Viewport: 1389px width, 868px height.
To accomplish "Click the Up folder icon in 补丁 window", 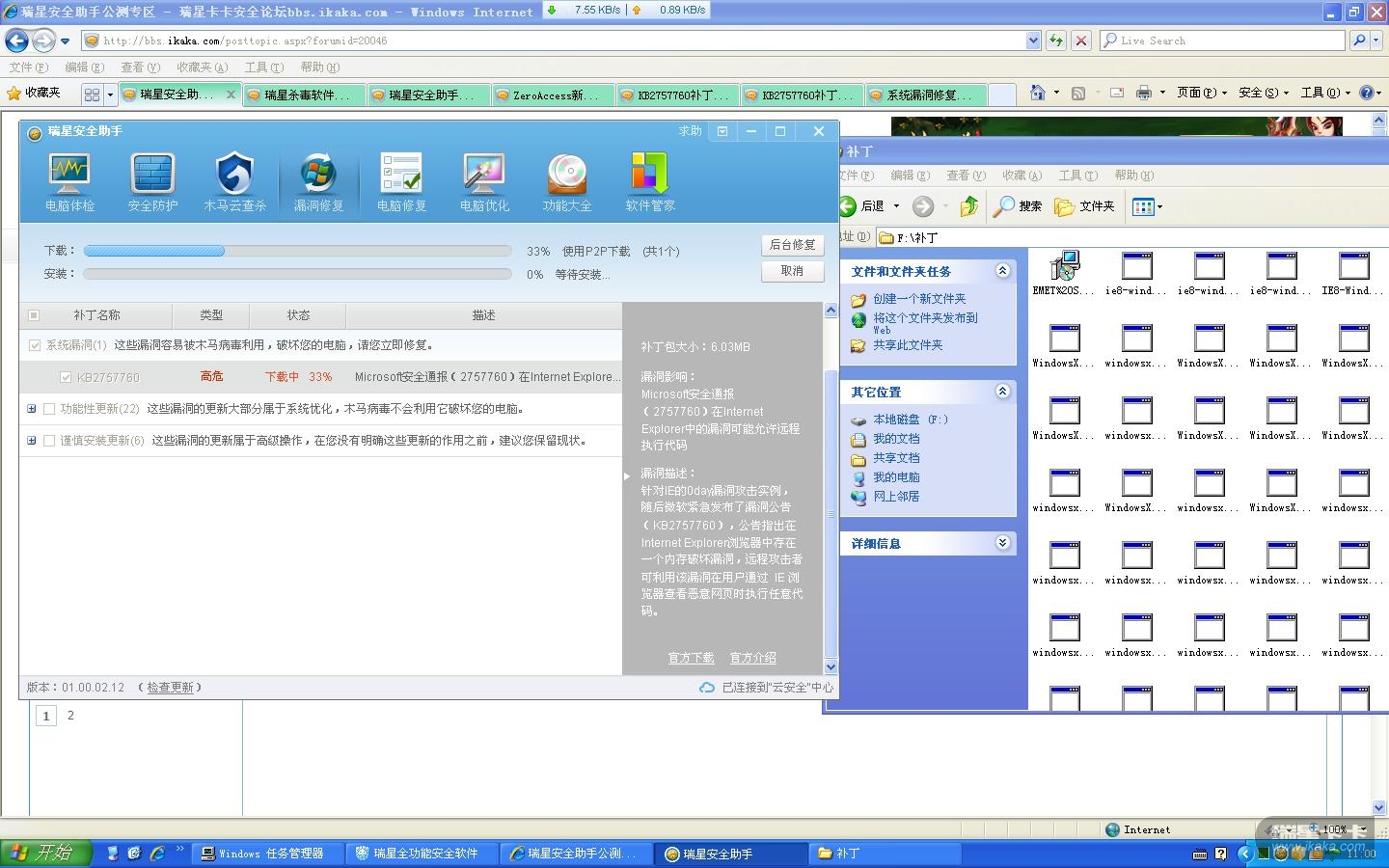I will [x=969, y=205].
